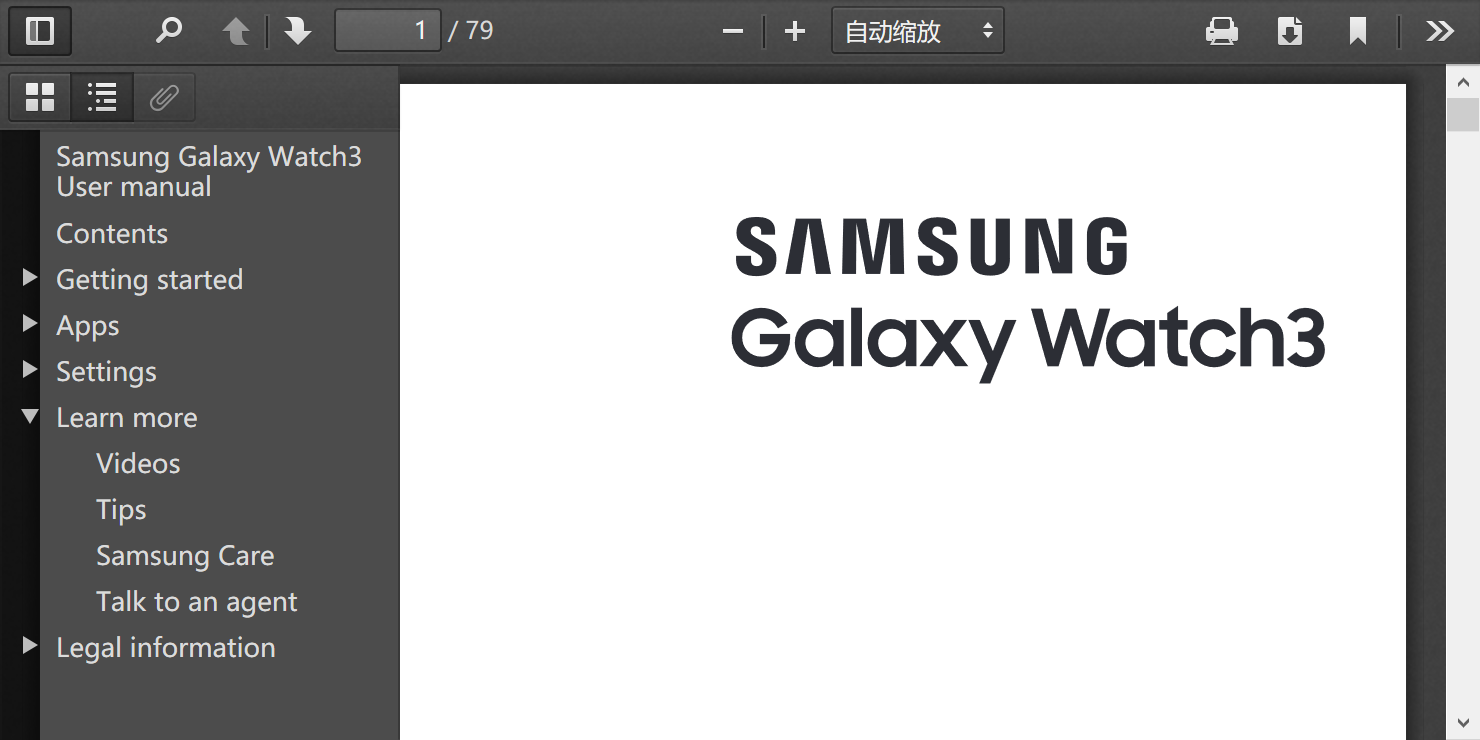This screenshot has height=740, width=1480.
Task: Open the Apps outline entry
Action: (x=88, y=325)
